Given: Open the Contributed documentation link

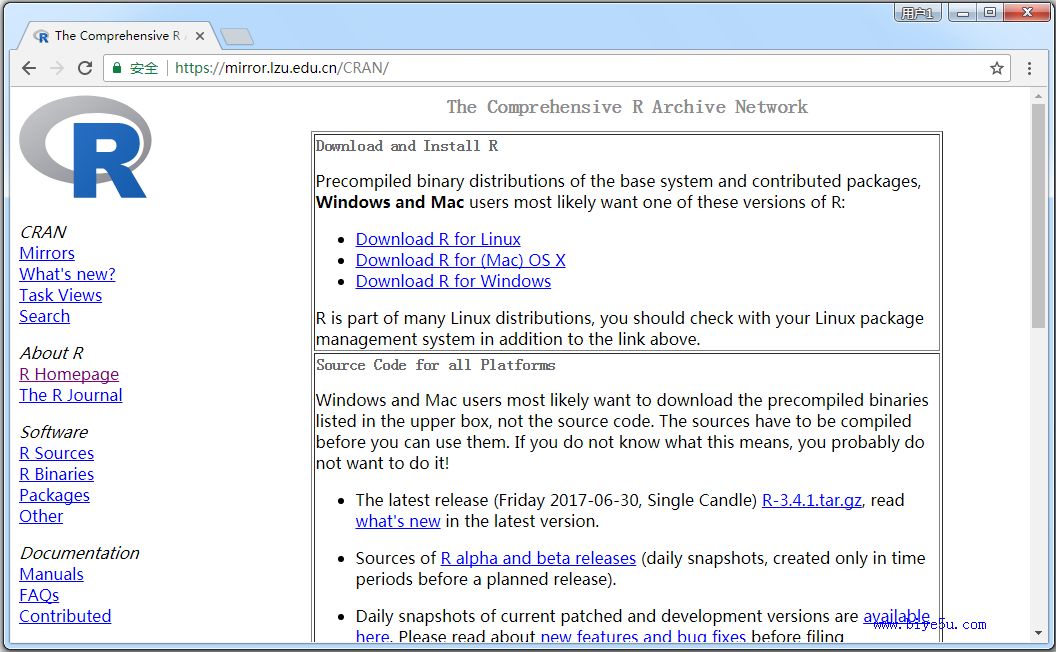Looking at the screenshot, I should pyautogui.click(x=65, y=616).
